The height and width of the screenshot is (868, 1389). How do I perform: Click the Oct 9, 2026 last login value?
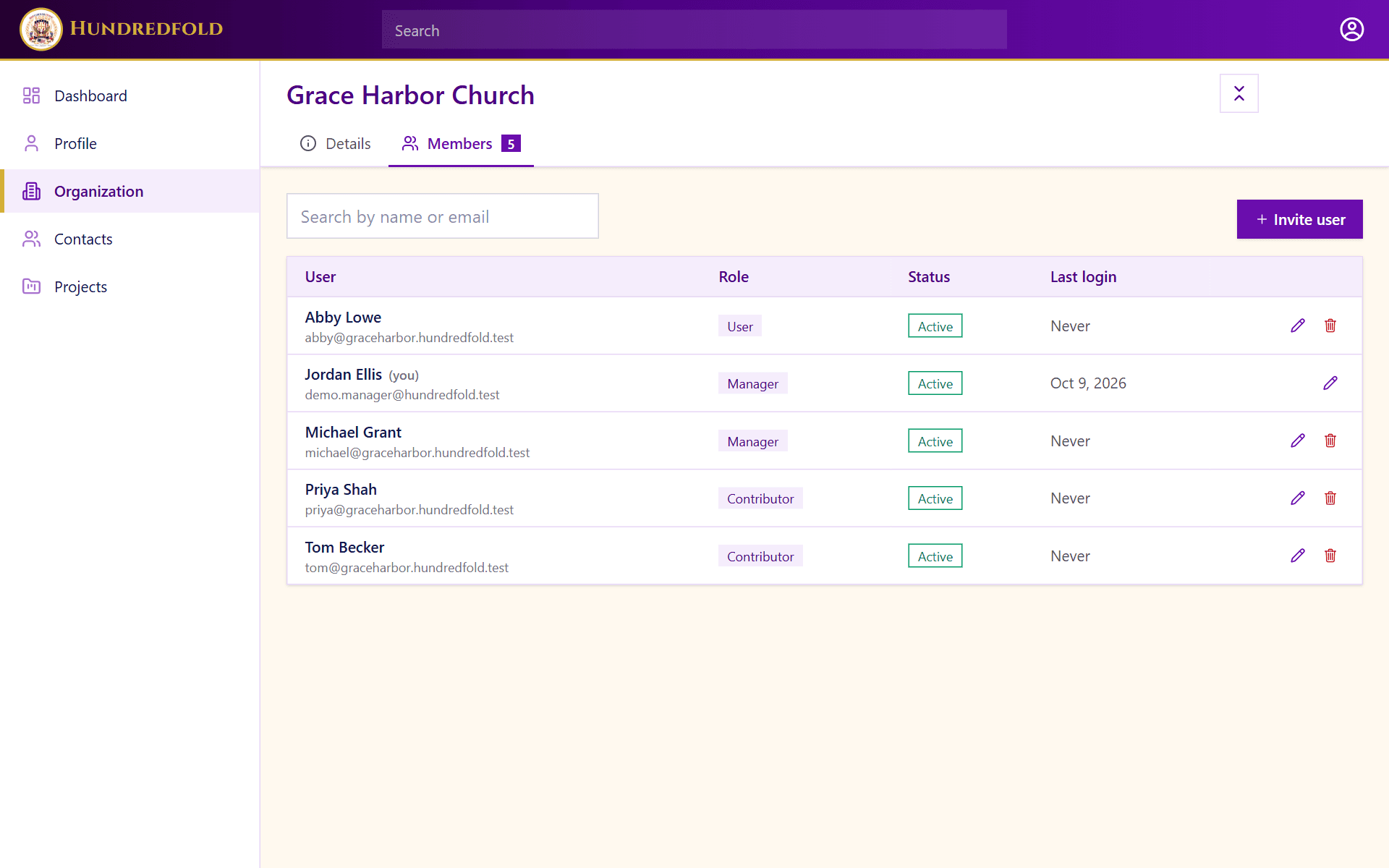(1088, 383)
